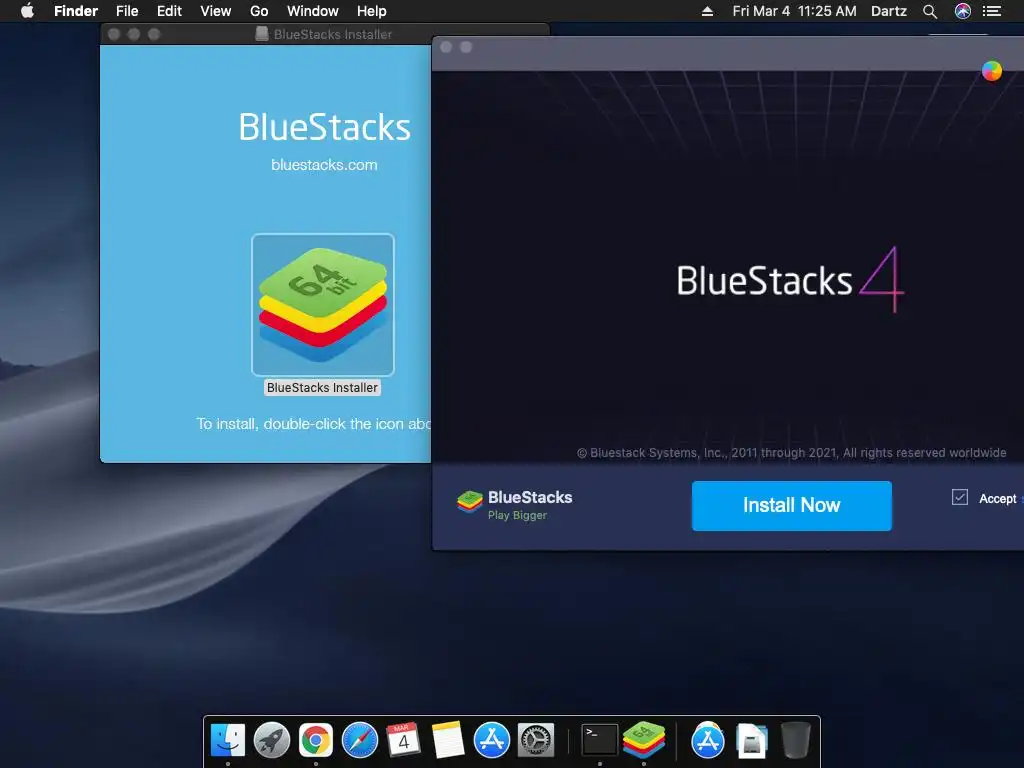Viewport: 1024px width, 768px height.
Task: Open the Edit menu
Action: click(169, 11)
